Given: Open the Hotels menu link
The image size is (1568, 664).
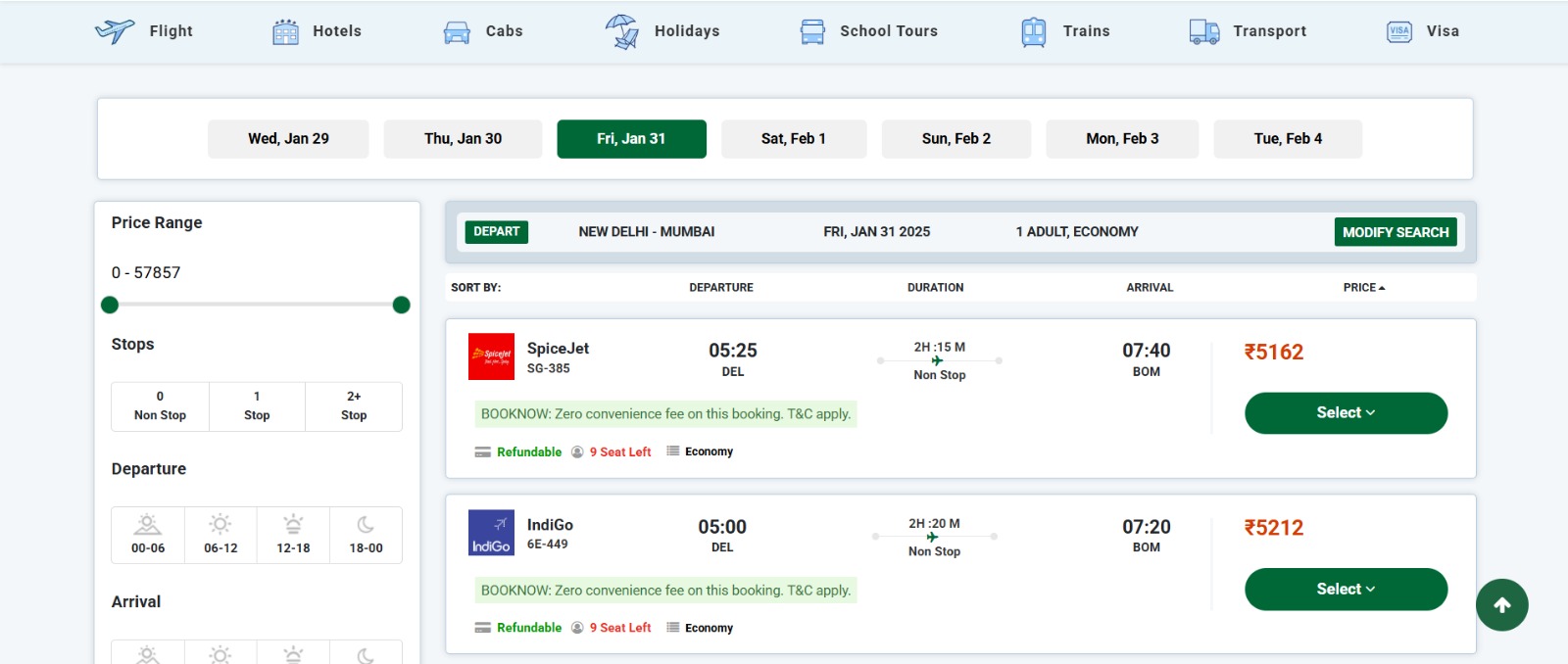Looking at the screenshot, I should pyautogui.click(x=337, y=31).
